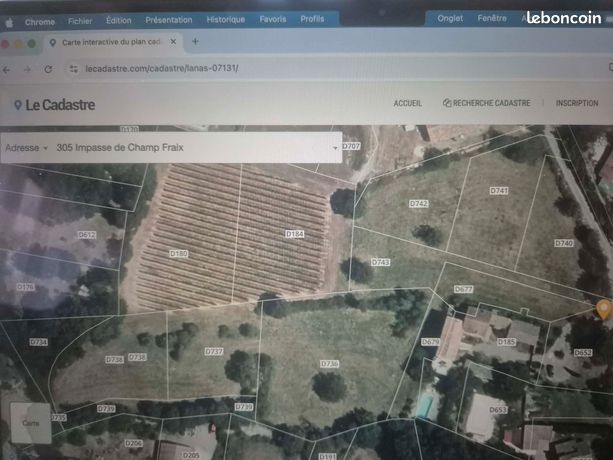Reload the page with the refresh icon

tap(48, 69)
